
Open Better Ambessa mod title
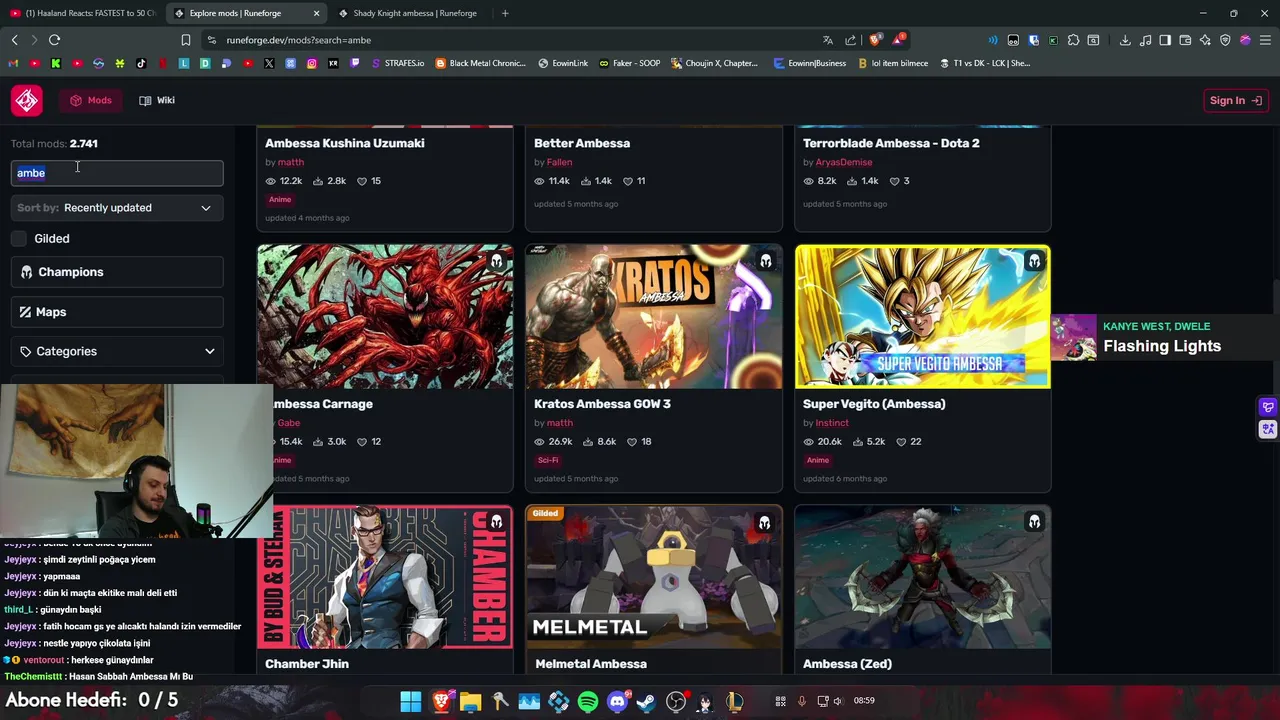coord(582,143)
